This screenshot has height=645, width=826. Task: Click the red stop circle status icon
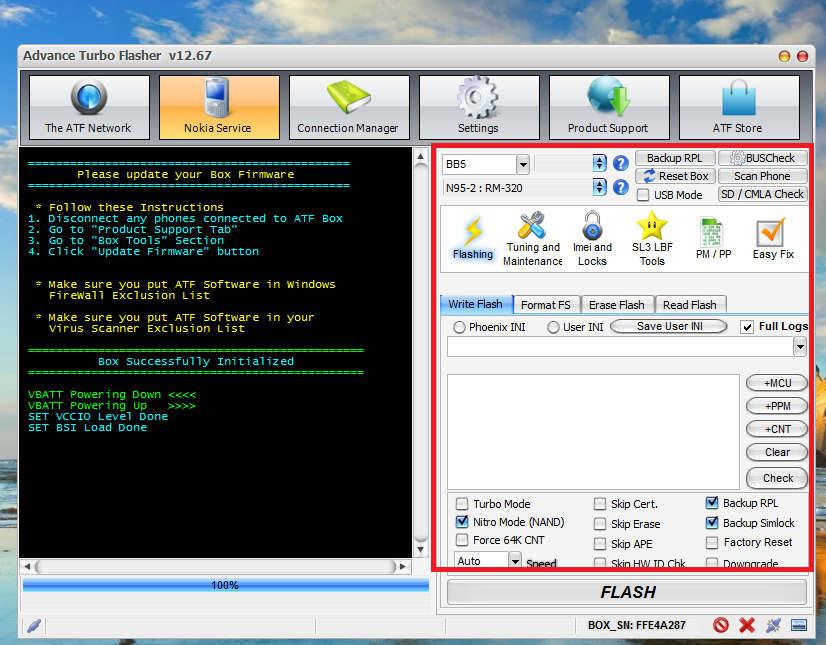click(721, 625)
